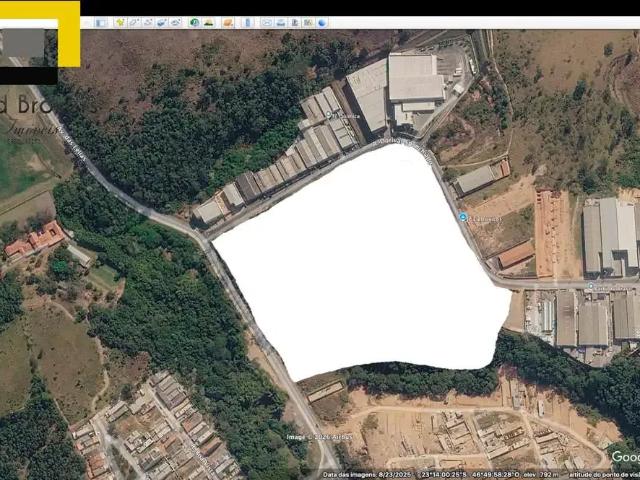Toggle the sunlight landscape icon
The image size is (640, 480).
point(209,22)
